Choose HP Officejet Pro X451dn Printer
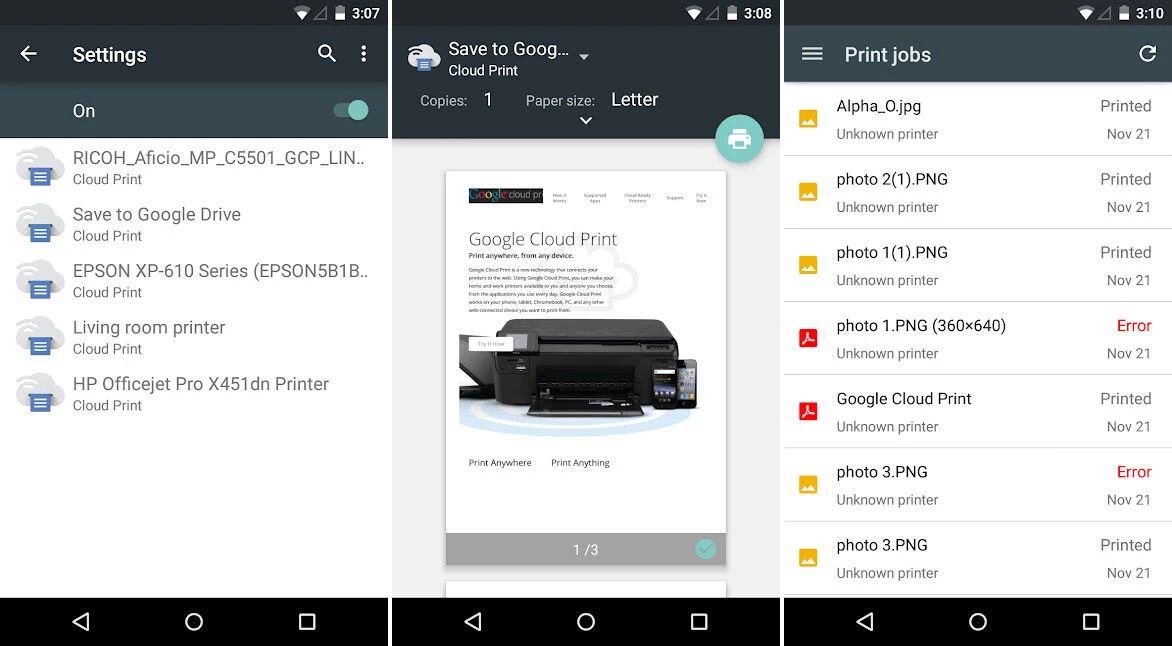The width and height of the screenshot is (1172, 646). [200, 393]
